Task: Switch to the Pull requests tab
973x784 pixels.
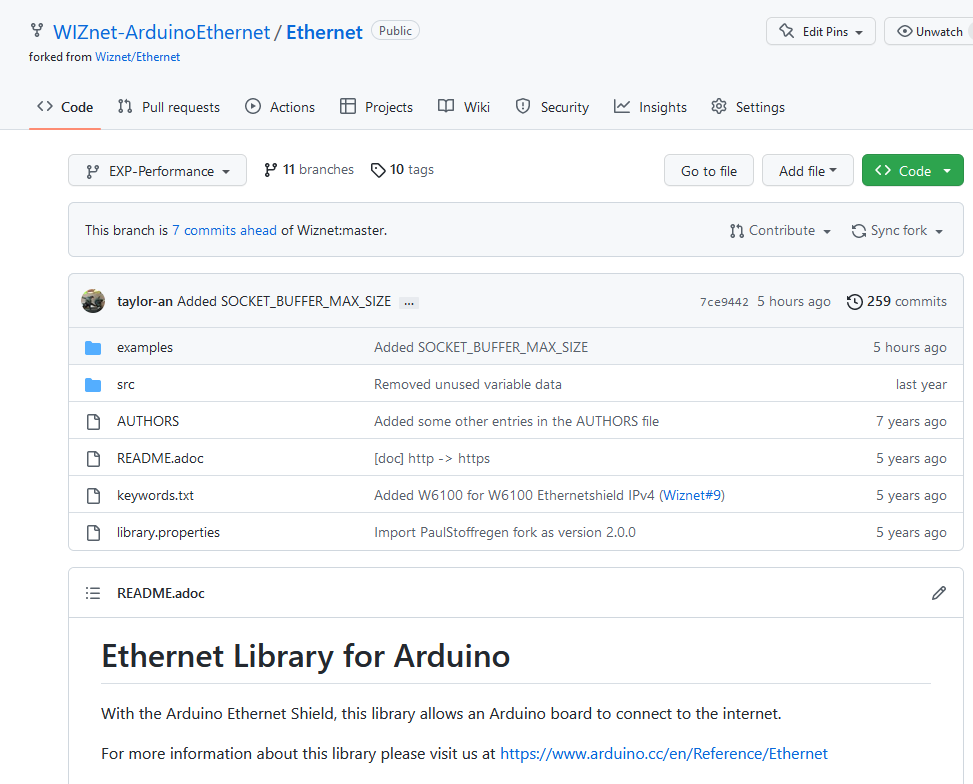Action: [x=168, y=107]
